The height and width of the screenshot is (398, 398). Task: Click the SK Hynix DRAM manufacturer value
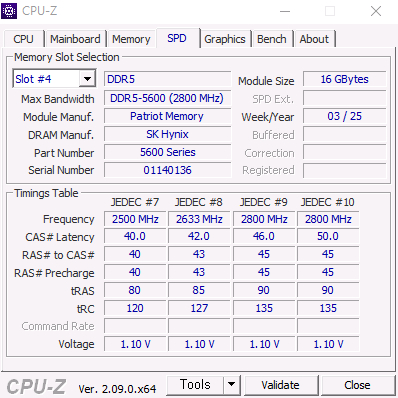[x=167, y=134]
